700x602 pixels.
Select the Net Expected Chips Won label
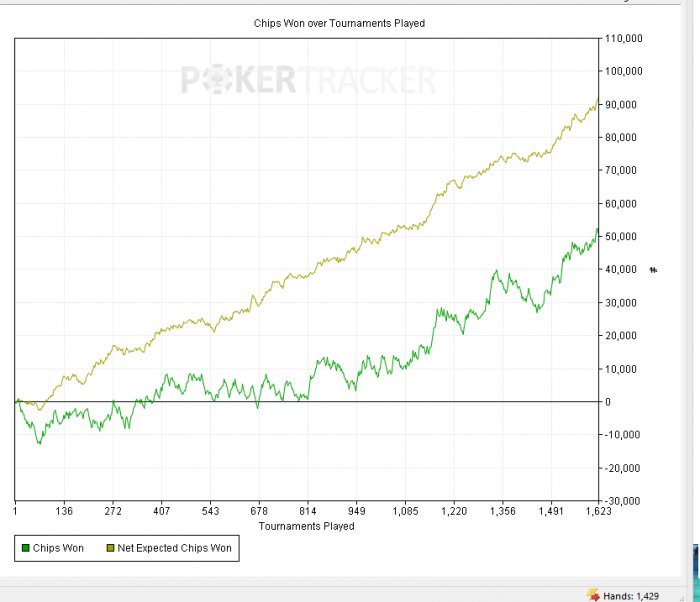click(175, 548)
